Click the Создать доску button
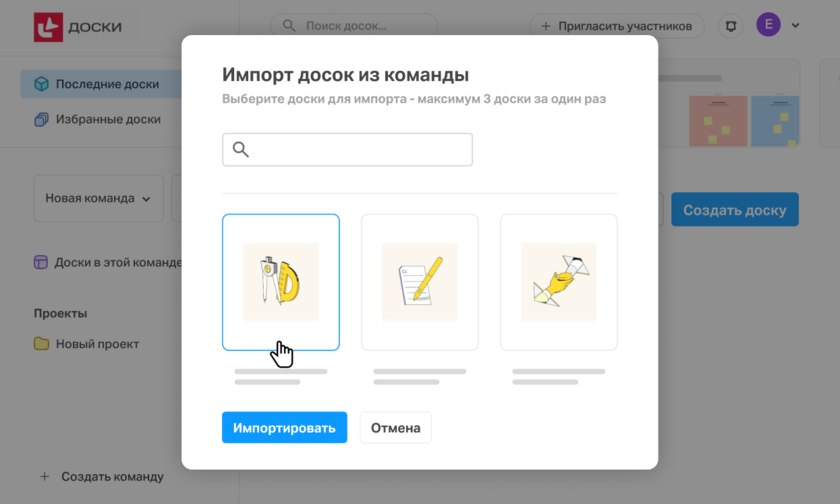This screenshot has width=840, height=504. (734, 210)
